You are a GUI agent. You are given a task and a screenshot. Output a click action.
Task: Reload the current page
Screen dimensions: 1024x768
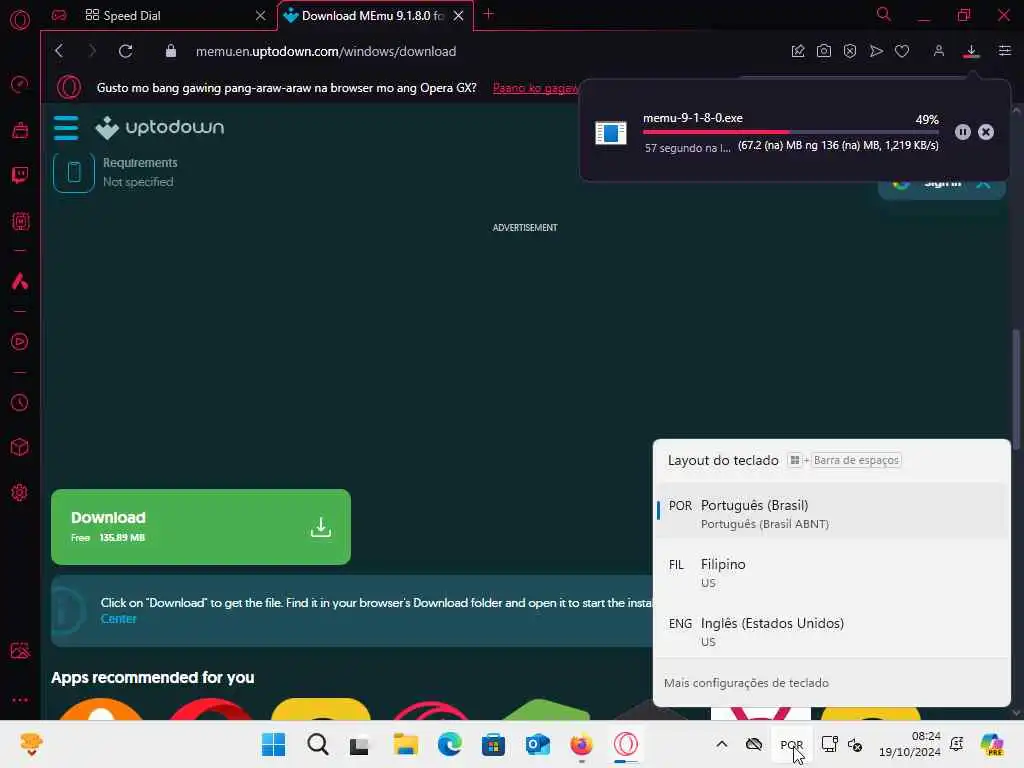click(125, 51)
